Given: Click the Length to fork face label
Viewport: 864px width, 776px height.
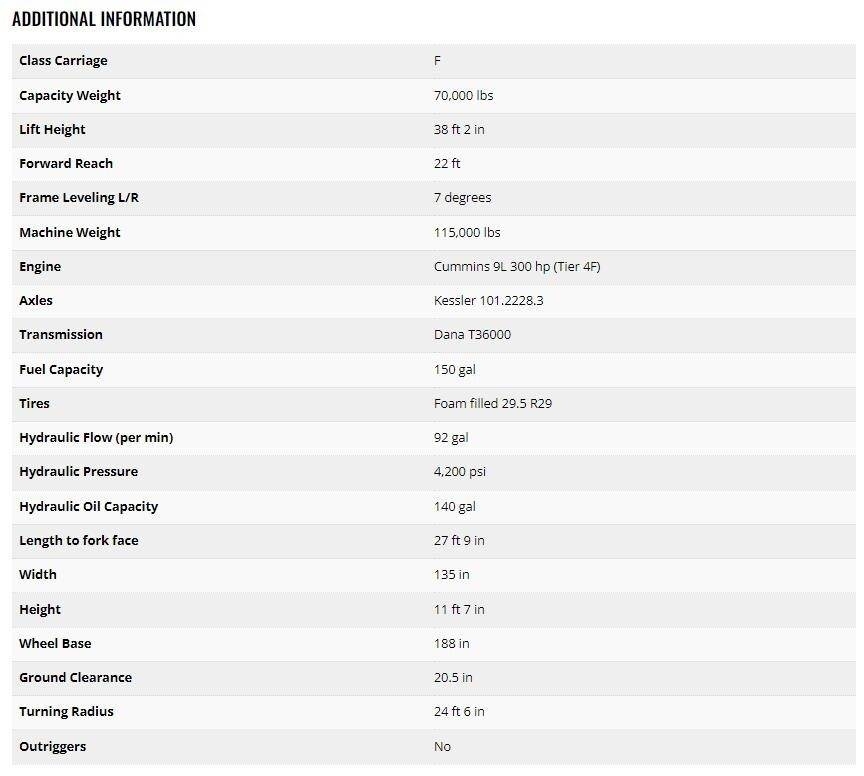Looking at the screenshot, I should [x=79, y=541].
